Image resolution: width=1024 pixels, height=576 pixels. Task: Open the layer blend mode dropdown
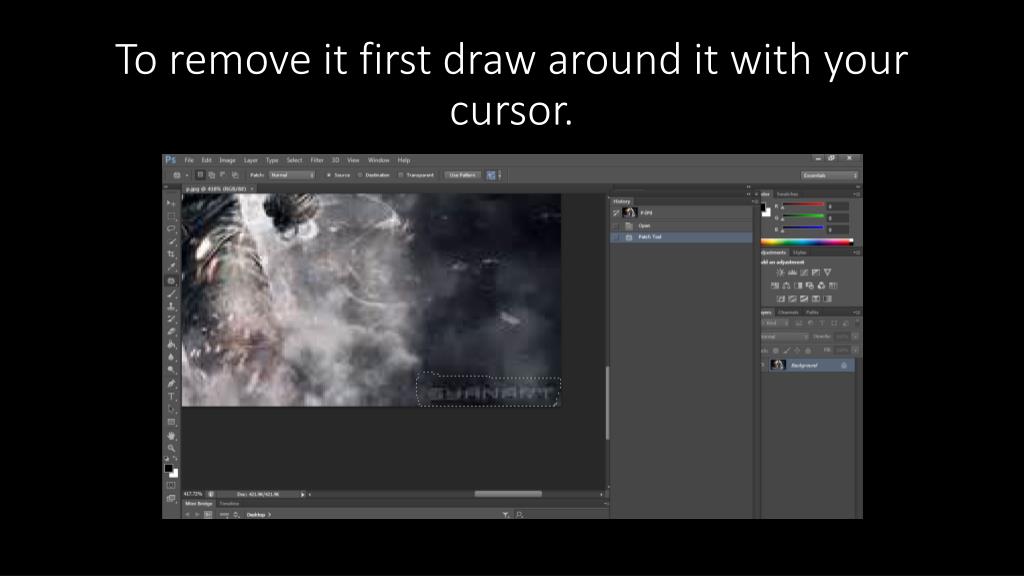pos(784,336)
